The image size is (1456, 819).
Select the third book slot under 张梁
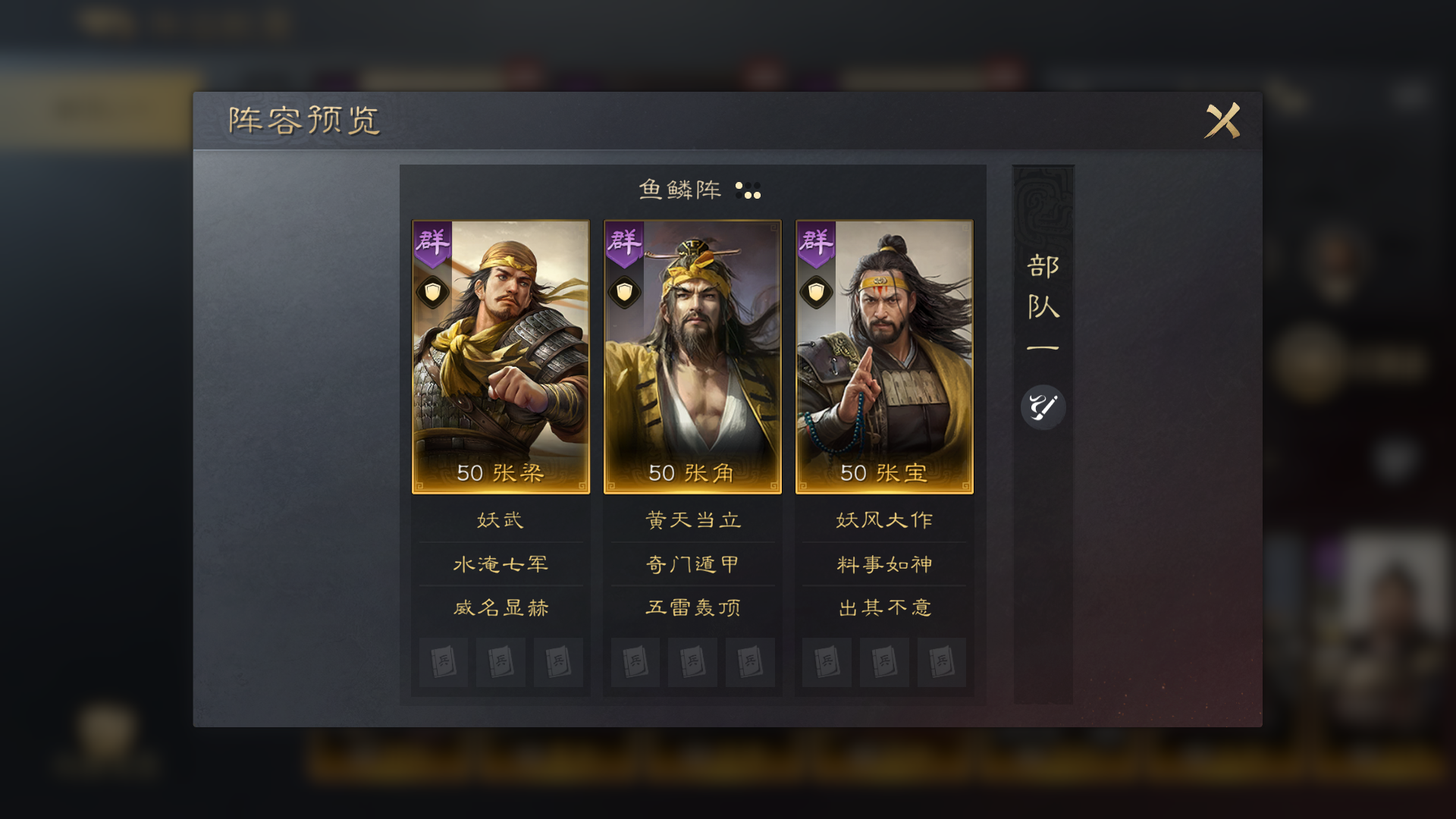(558, 662)
